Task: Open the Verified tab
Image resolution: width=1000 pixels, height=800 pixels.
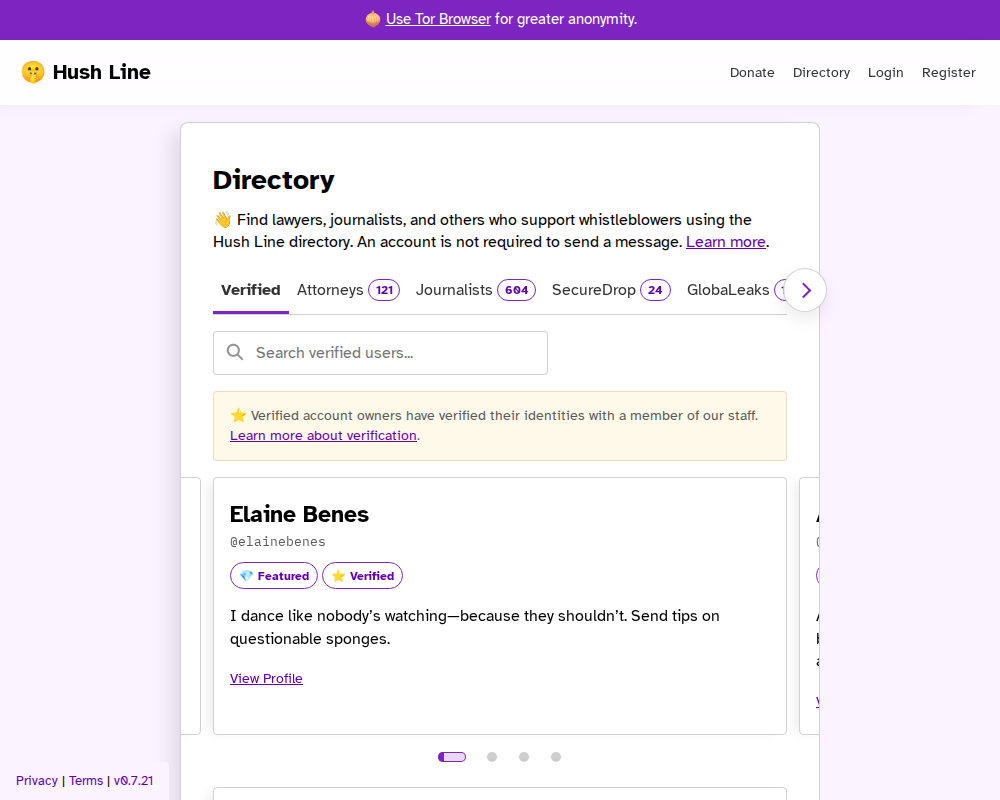Action: pyautogui.click(x=251, y=290)
